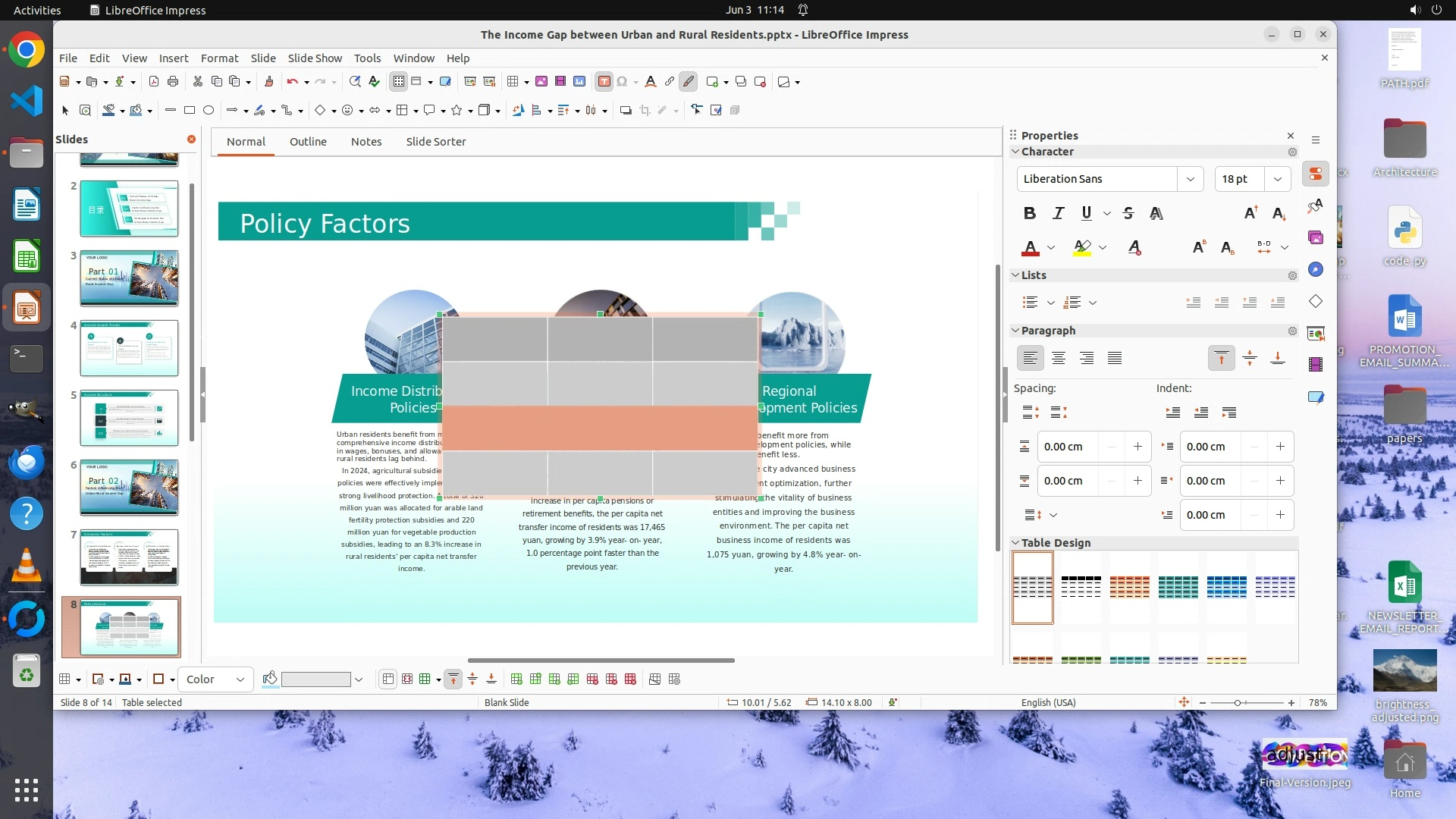Select the Ellipse drawing tool

[209, 110]
